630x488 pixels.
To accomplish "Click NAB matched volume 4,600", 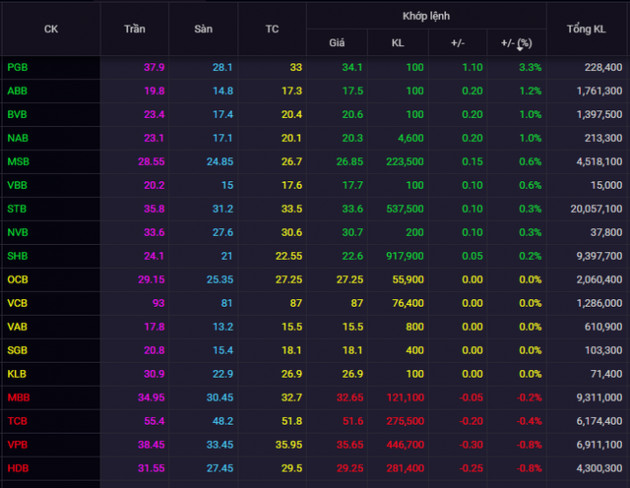I will click(x=411, y=138).
